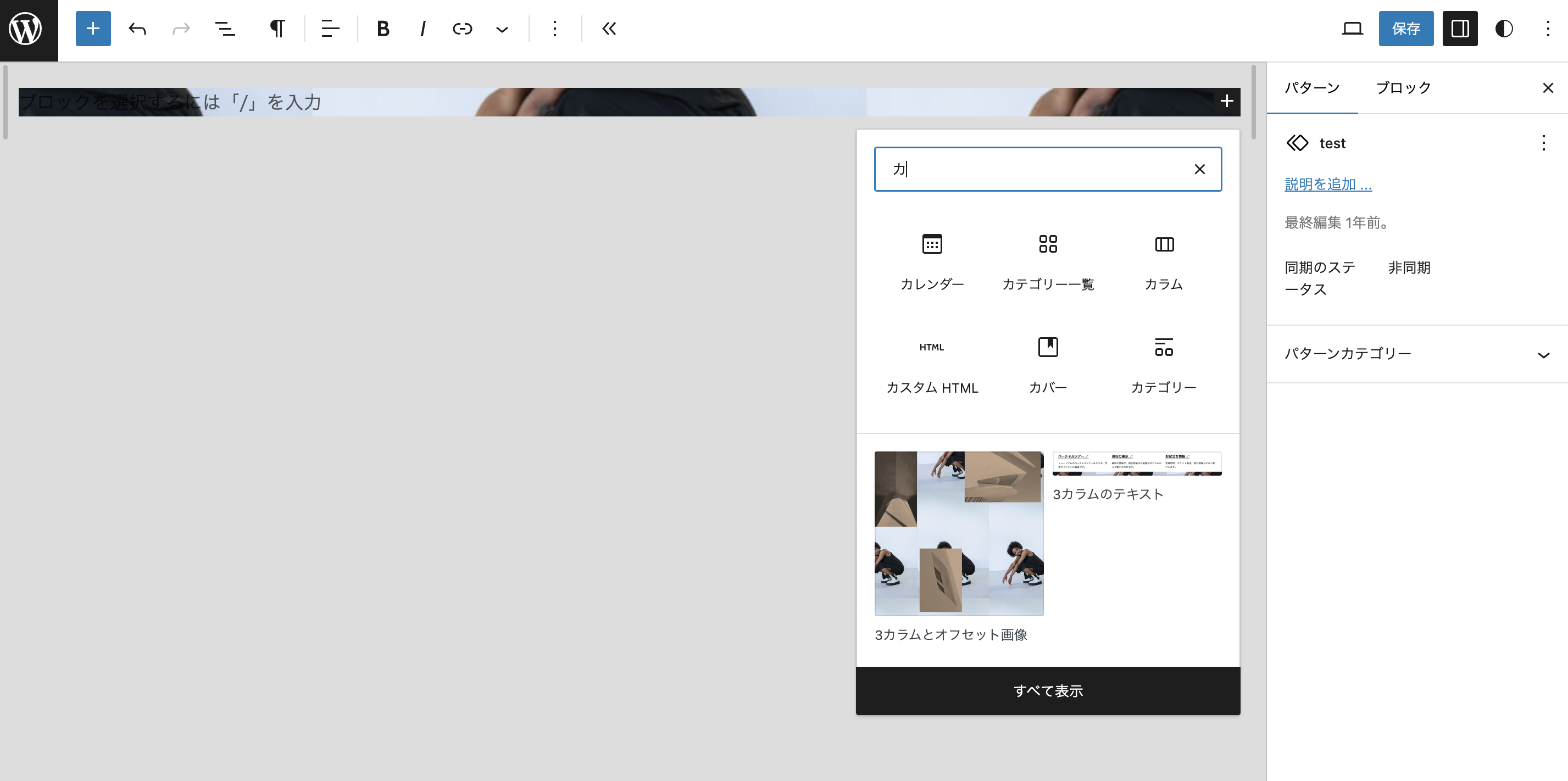
Task: Open the text formatting chevron dropdown
Action: (x=502, y=29)
